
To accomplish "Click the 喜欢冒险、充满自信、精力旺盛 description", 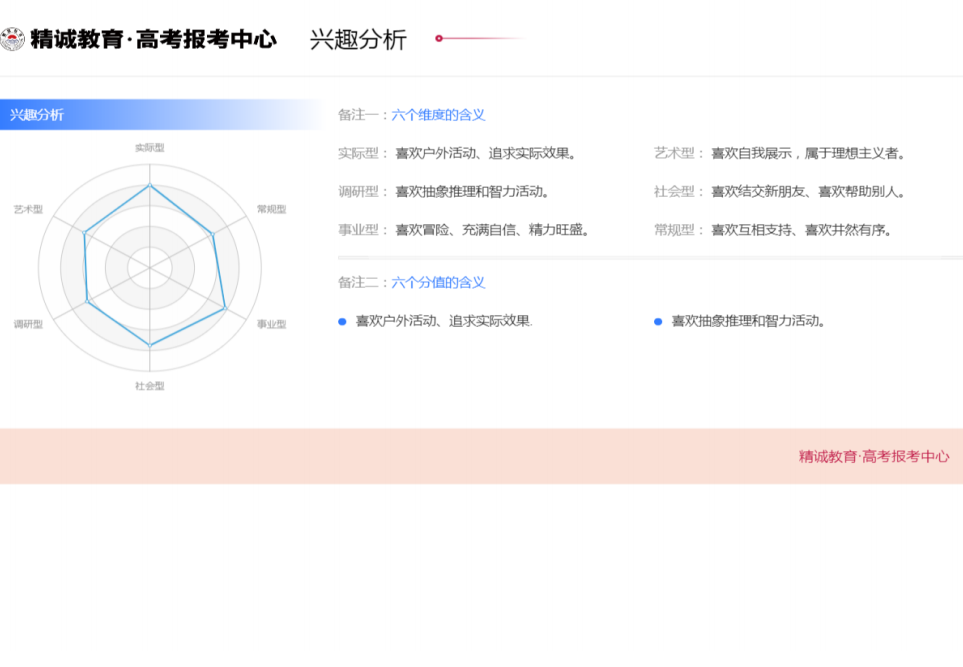I will pyautogui.click(x=493, y=230).
